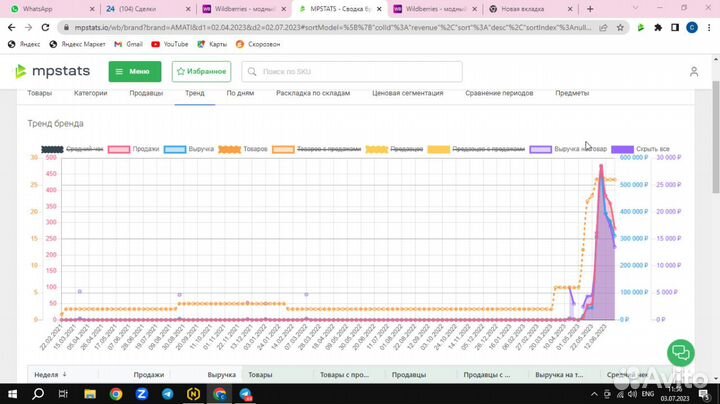This screenshot has height=404, width=720.
Task: Sort by Продавцы column header
Action: pyautogui.click(x=409, y=375)
